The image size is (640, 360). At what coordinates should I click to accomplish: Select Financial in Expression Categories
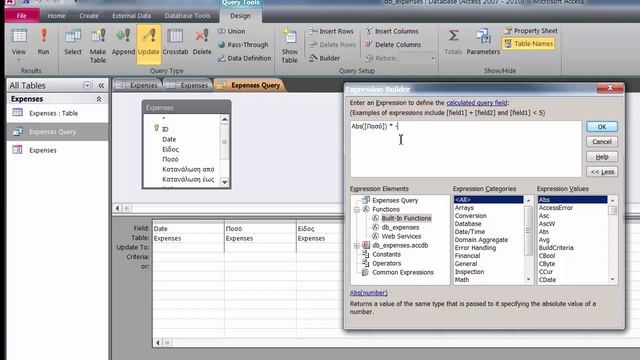(467, 256)
